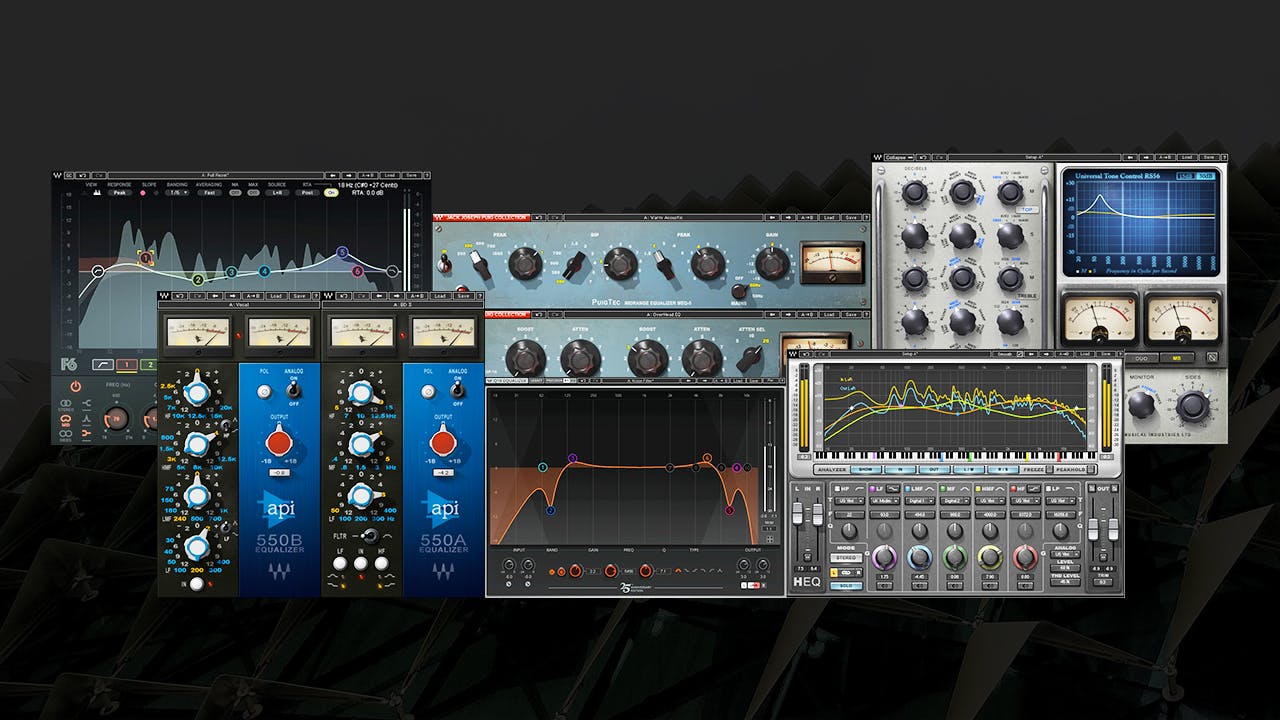Open the H-EQ HP filter type dropdown
The image size is (1280, 720).
pos(849,501)
